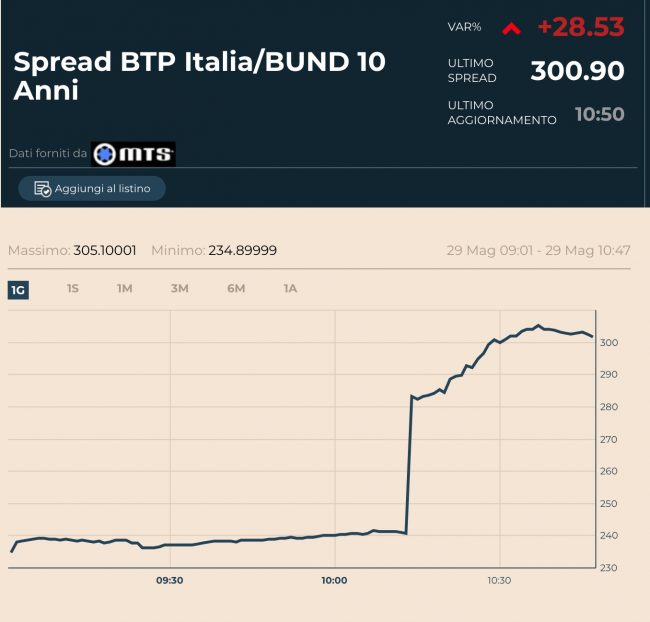The image size is (650, 622).
Task: Click the MTS provider logo
Action: pos(133,154)
